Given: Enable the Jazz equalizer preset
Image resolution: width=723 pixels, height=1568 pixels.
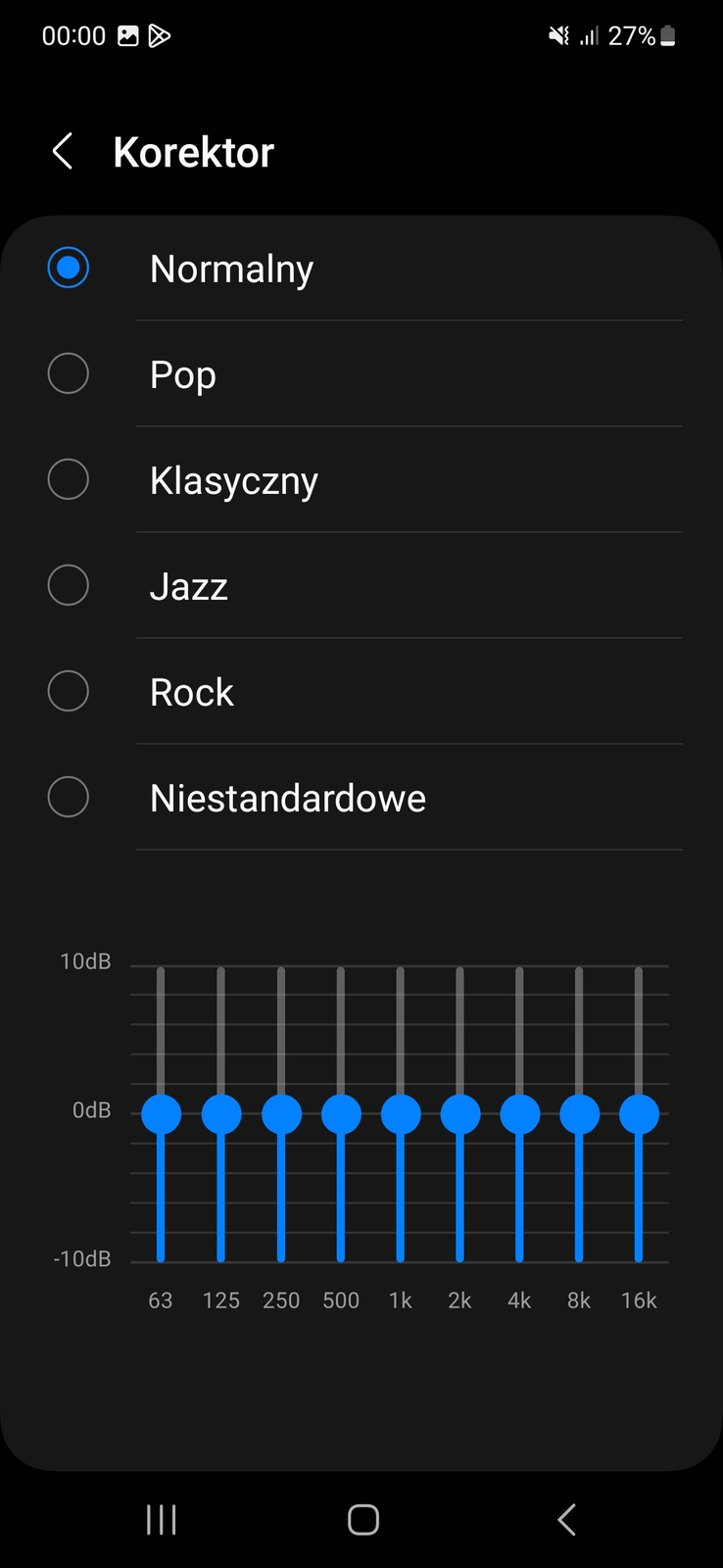Looking at the screenshot, I should point(69,585).
